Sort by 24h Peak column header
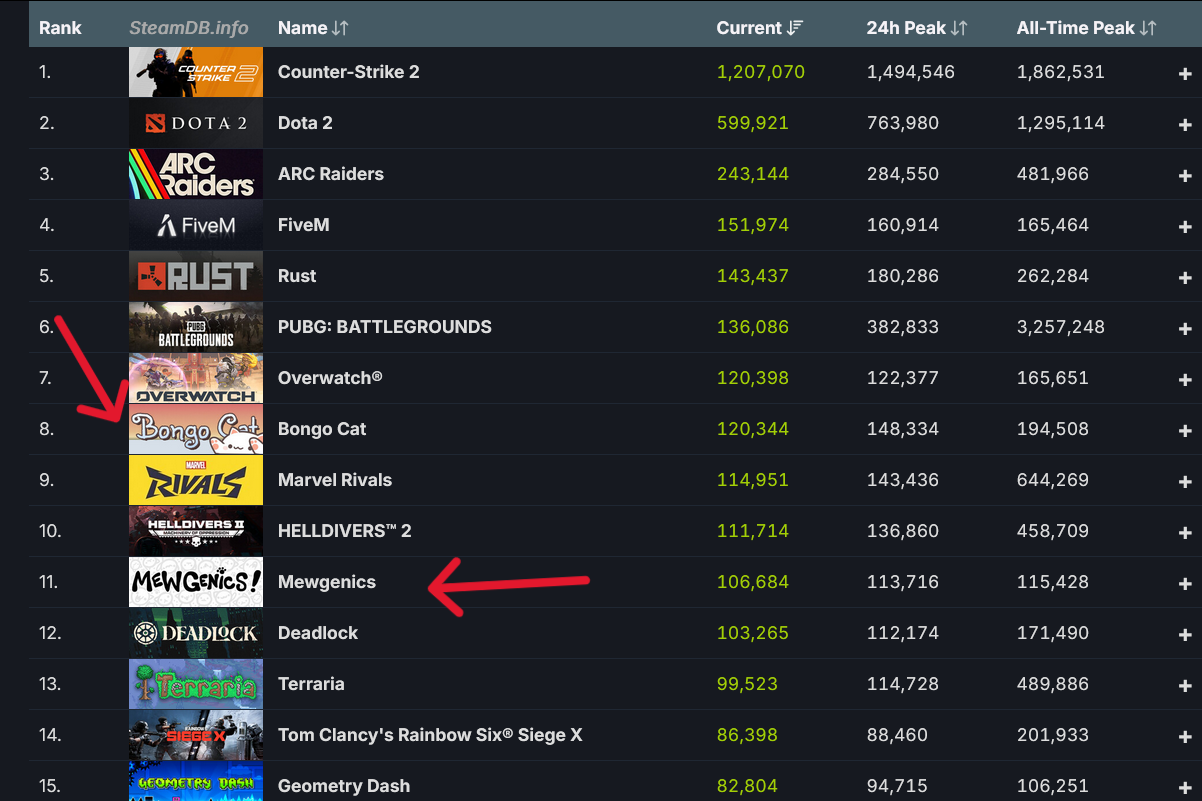Screen dimensions: 1202x801 coord(916,28)
